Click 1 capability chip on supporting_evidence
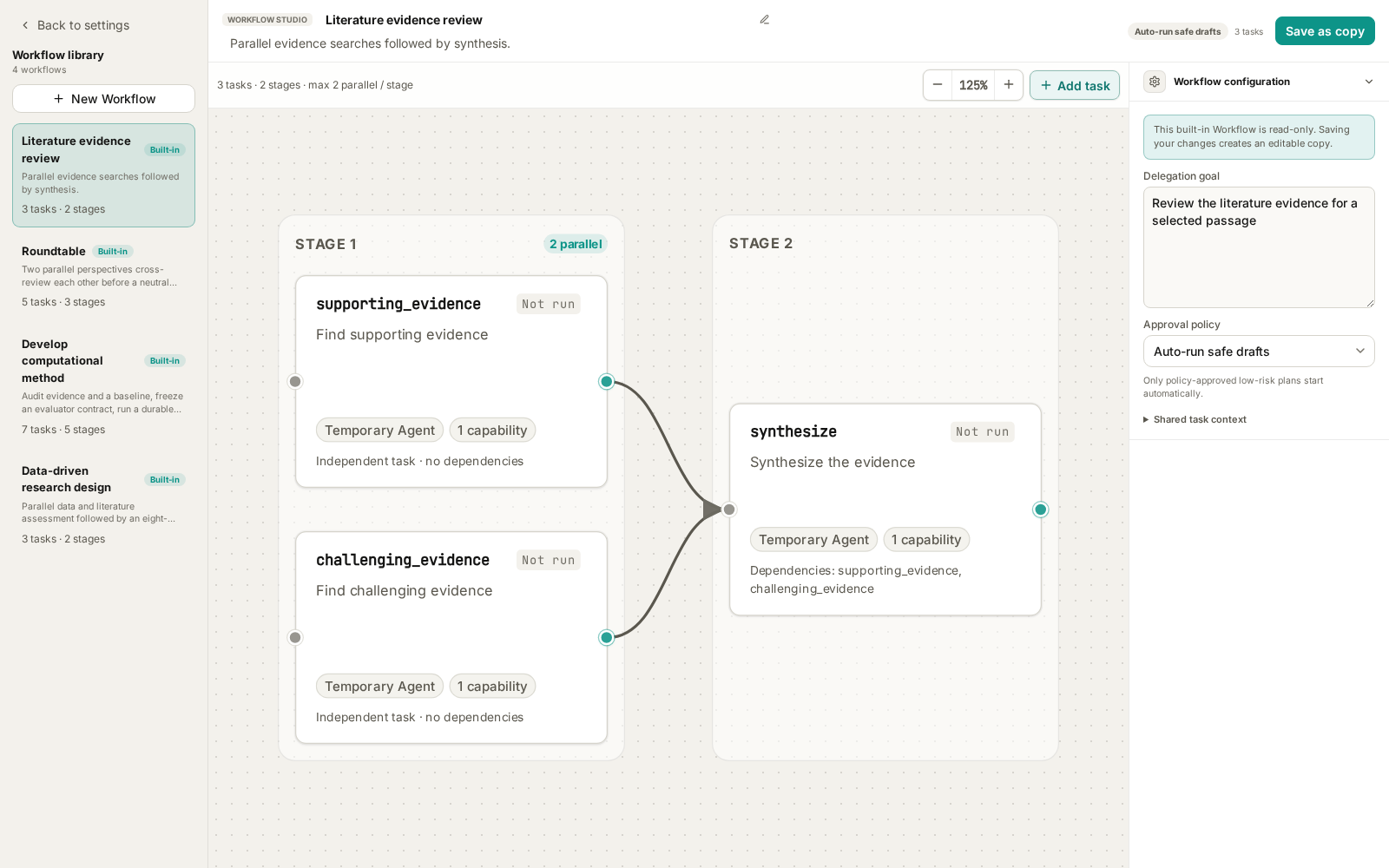Viewport: 1389px width, 868px height. tap(492, 431)
